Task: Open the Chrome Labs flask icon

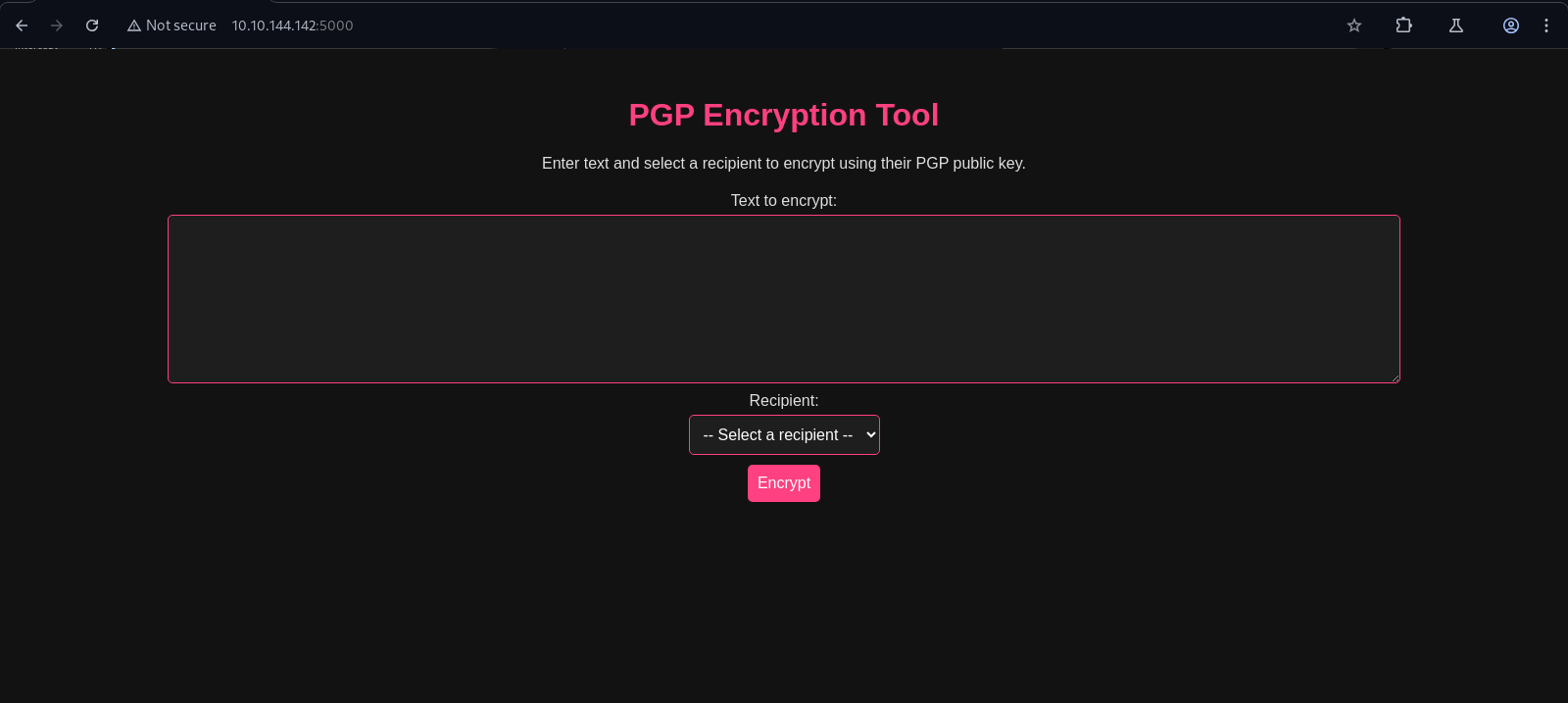Action: pyautogui.click(x=1456, y=25)
